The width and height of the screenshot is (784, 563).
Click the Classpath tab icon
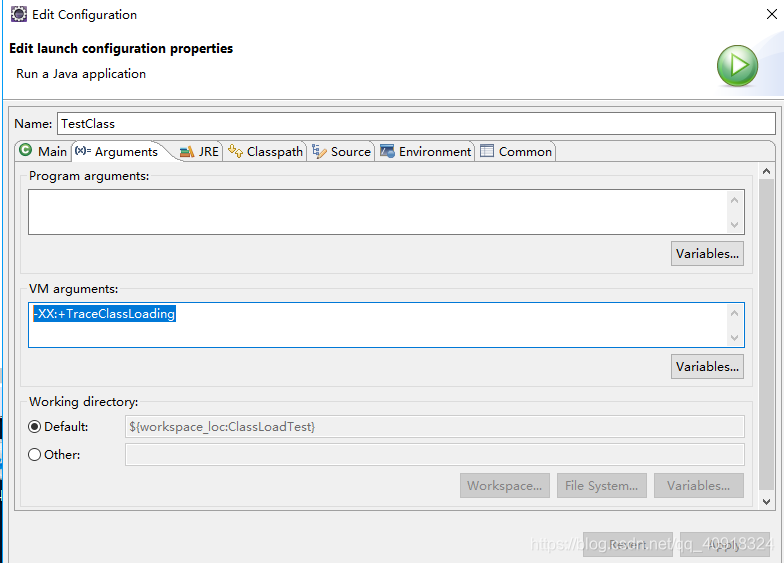pyautogui.click(x=235, y=150)
